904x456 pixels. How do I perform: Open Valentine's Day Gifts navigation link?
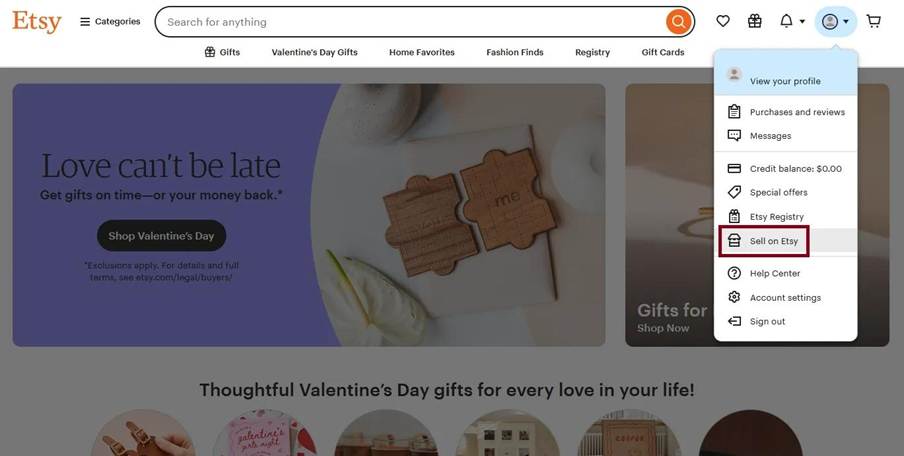point(314,52)
